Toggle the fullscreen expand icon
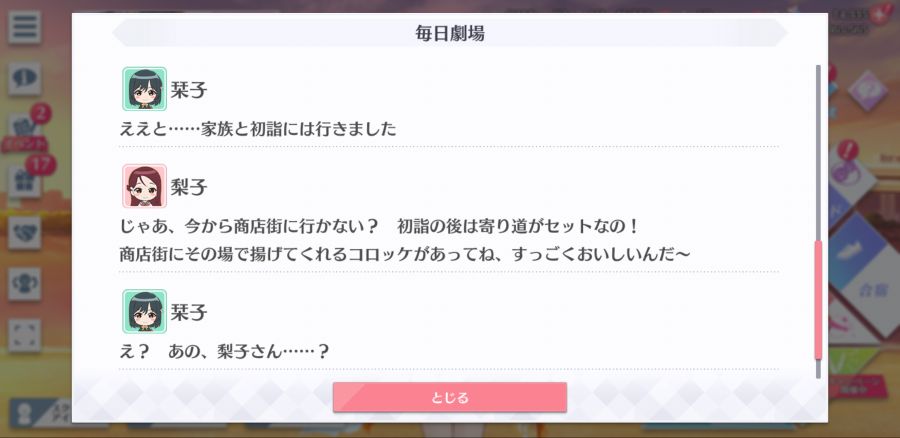Viewport: 900px width, 438px height. (25, 335)
